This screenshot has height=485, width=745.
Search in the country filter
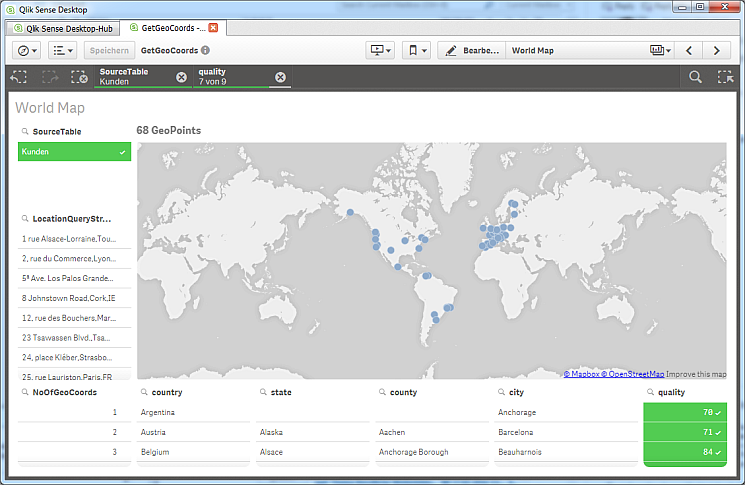coord(144,392)
